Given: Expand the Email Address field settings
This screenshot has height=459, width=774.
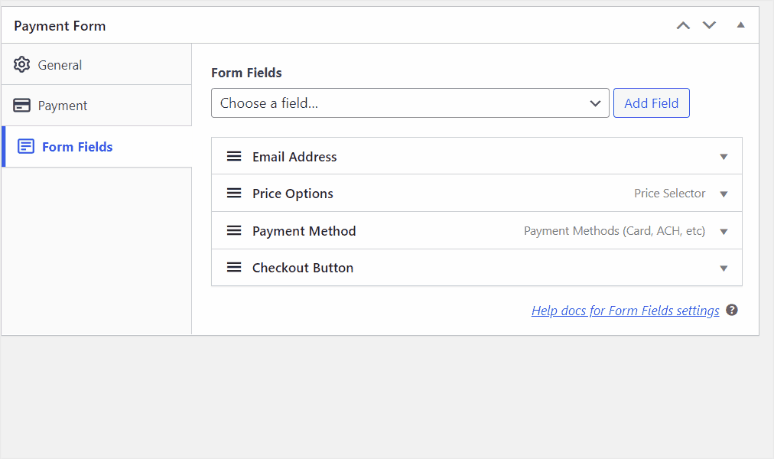Looking at the screenshot, I should tap(724, 157).
